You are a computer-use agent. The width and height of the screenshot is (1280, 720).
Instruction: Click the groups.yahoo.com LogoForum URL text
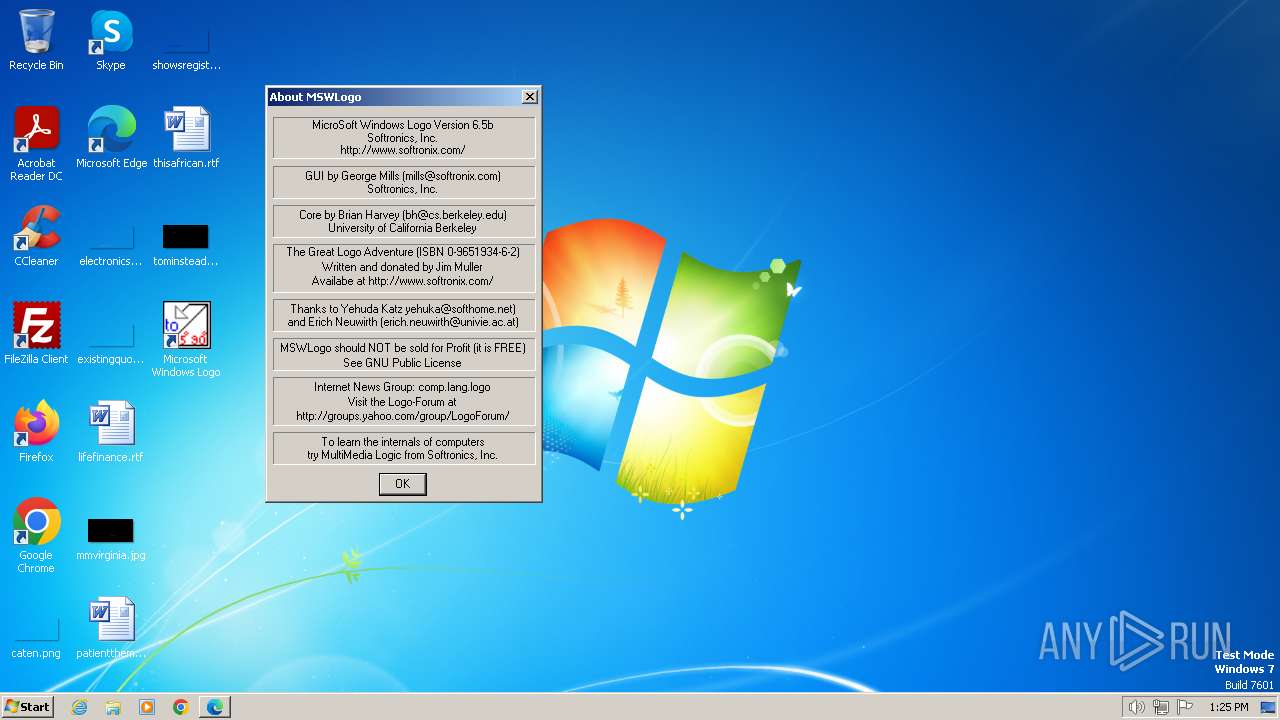[x=402, y=416]
